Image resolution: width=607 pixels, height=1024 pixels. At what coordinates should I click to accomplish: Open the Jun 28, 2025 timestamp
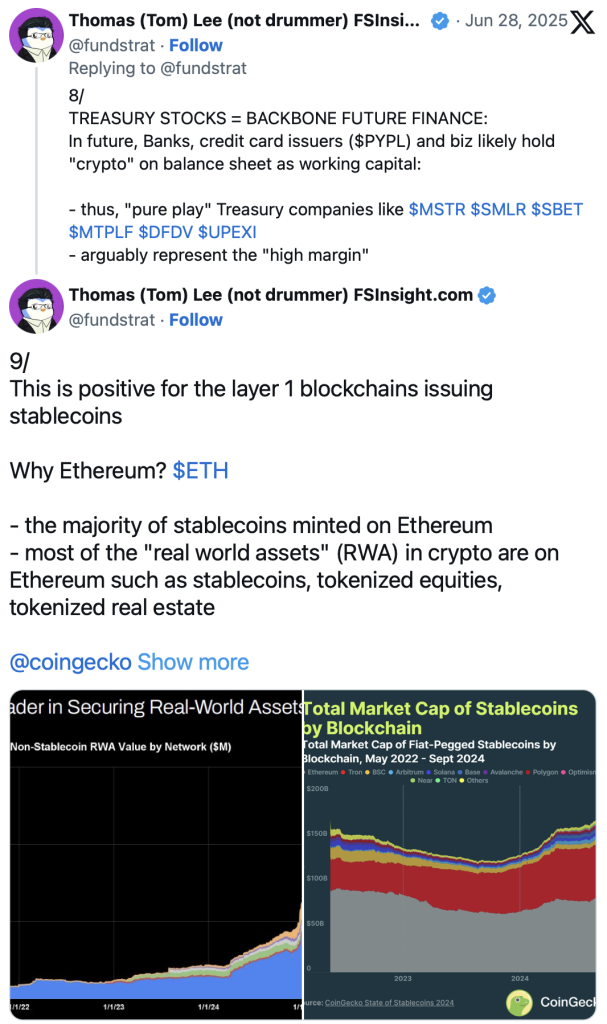pyautogui.click(x=516, y=21)
